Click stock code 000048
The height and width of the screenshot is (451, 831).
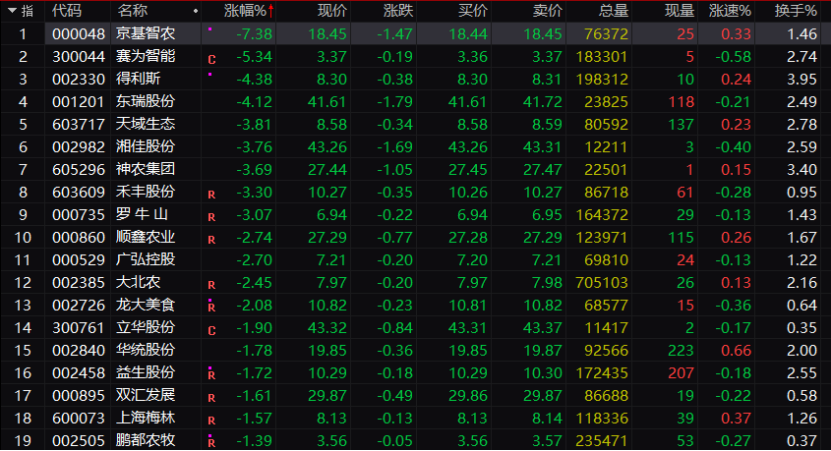coord(78,34)
